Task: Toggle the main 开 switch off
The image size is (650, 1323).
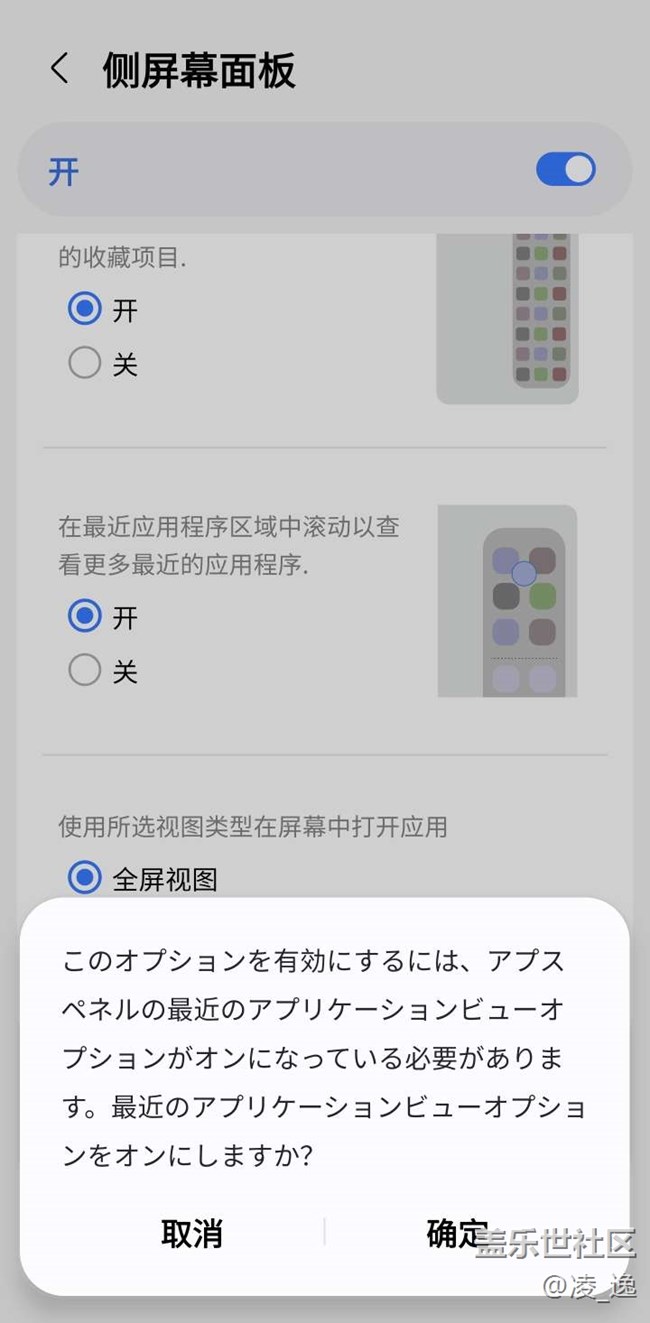Action: click(x=565, y=169)
